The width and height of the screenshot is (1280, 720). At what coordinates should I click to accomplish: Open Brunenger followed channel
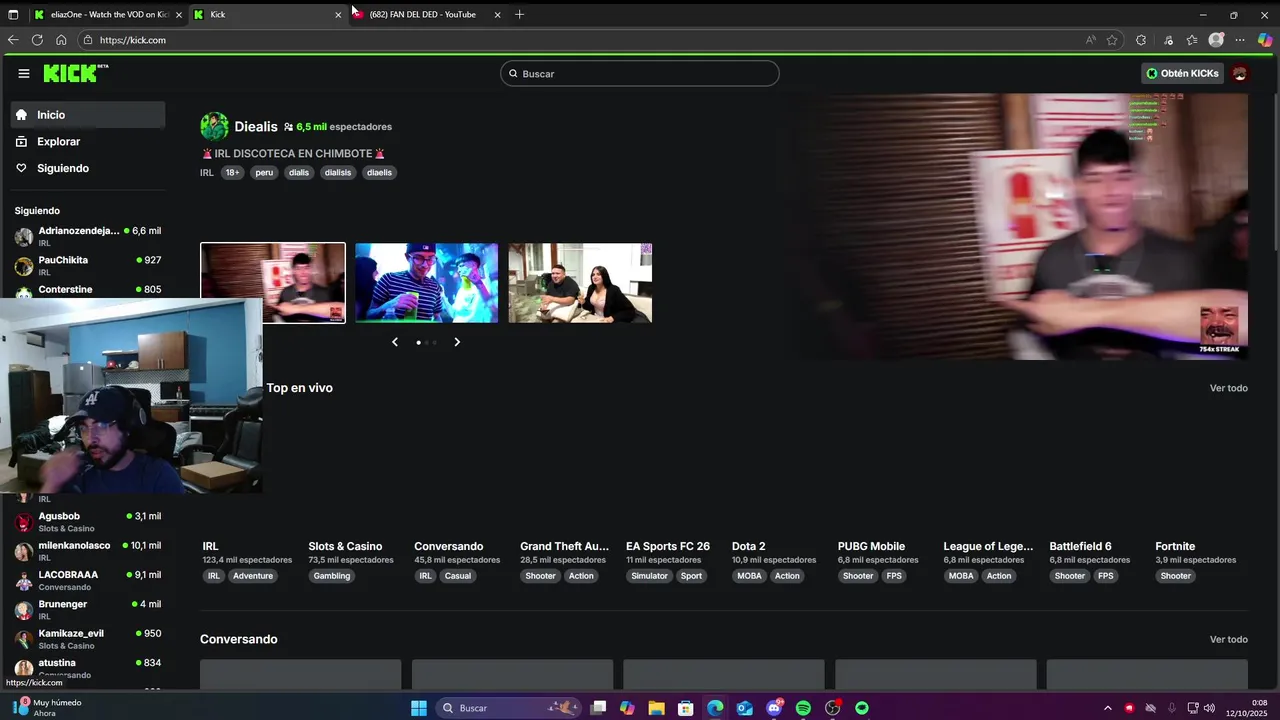tap(88, 610)
